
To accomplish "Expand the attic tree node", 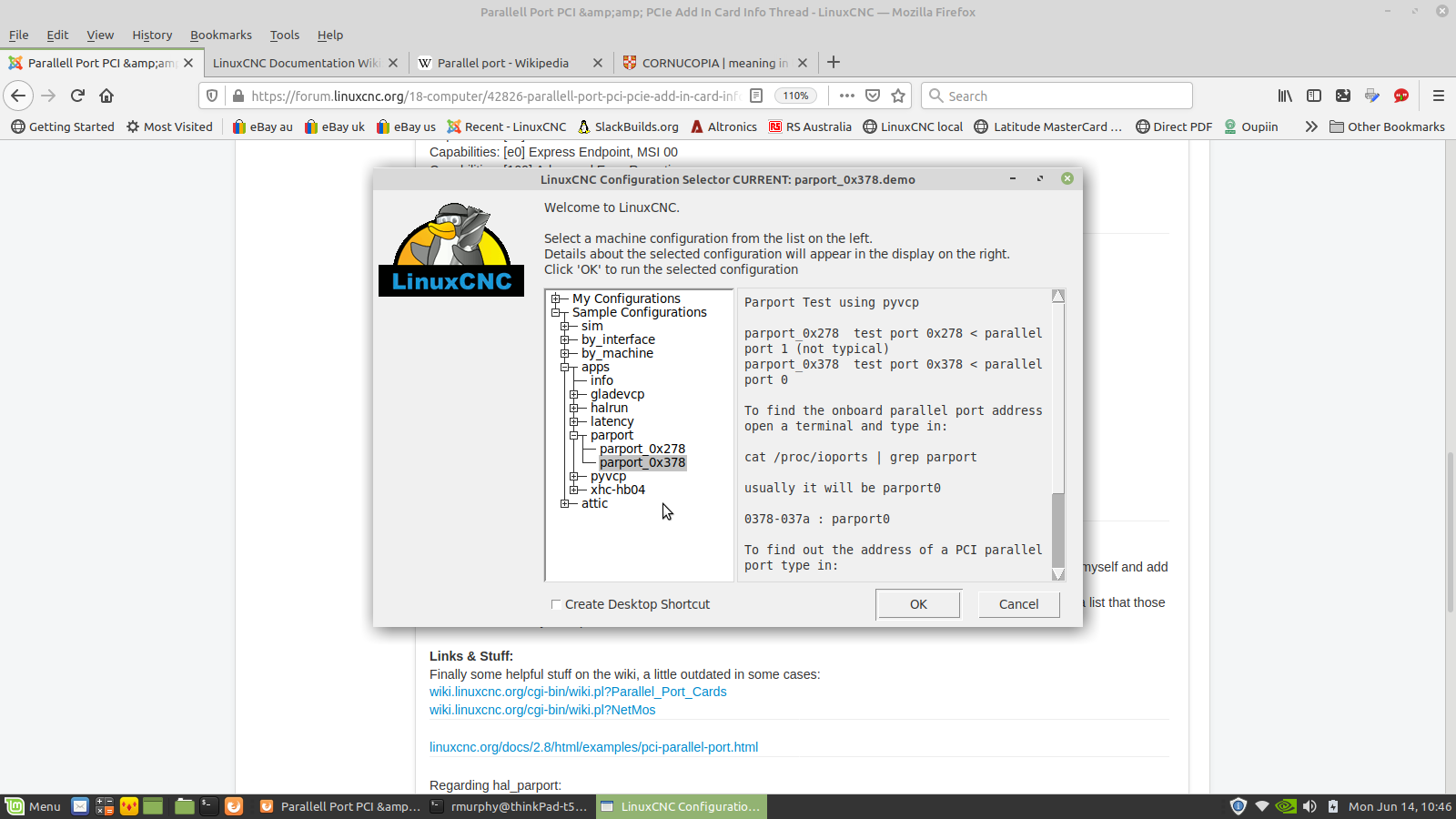I will (x=565, y=503).
